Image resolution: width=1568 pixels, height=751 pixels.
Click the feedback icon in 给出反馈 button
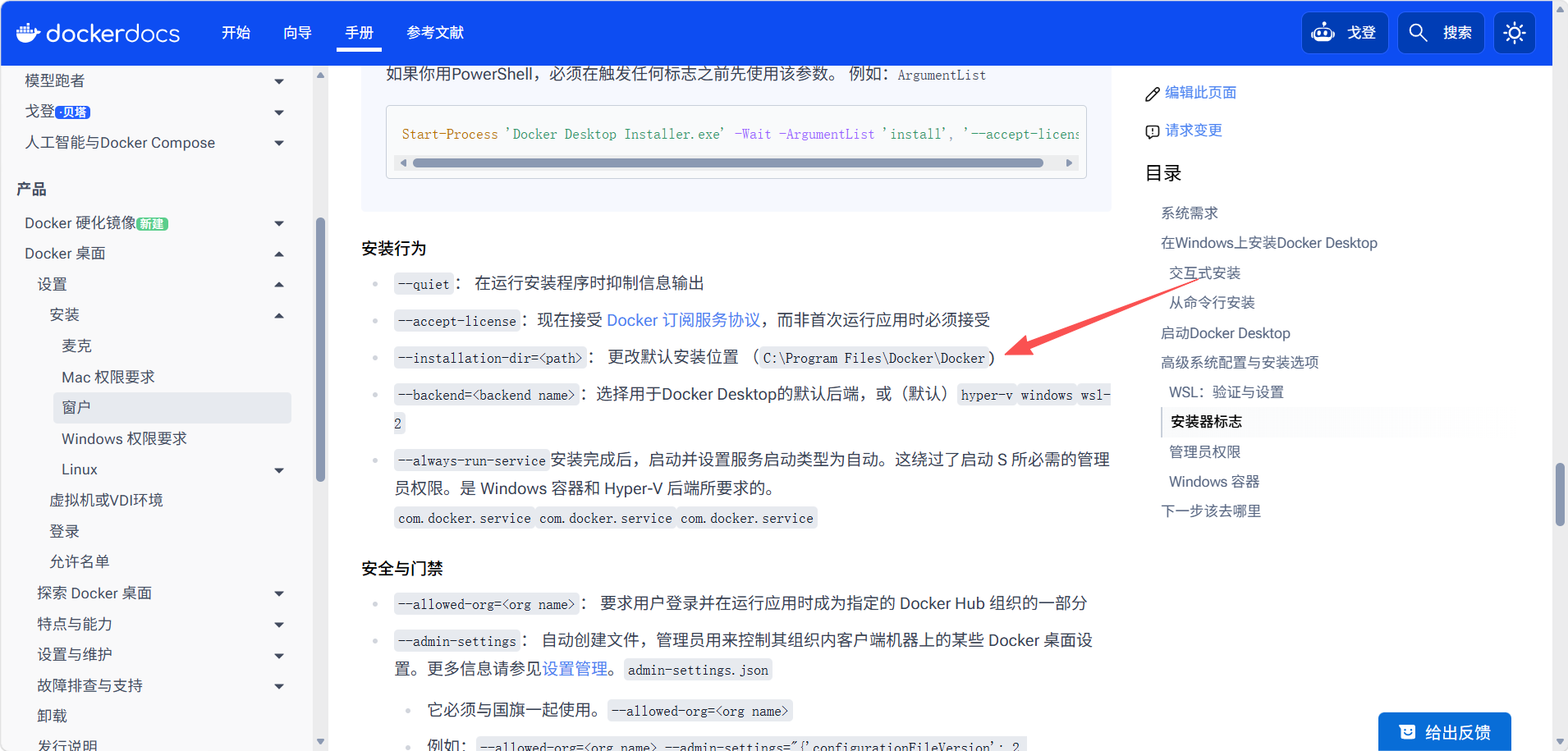[x=1407, y=732]
